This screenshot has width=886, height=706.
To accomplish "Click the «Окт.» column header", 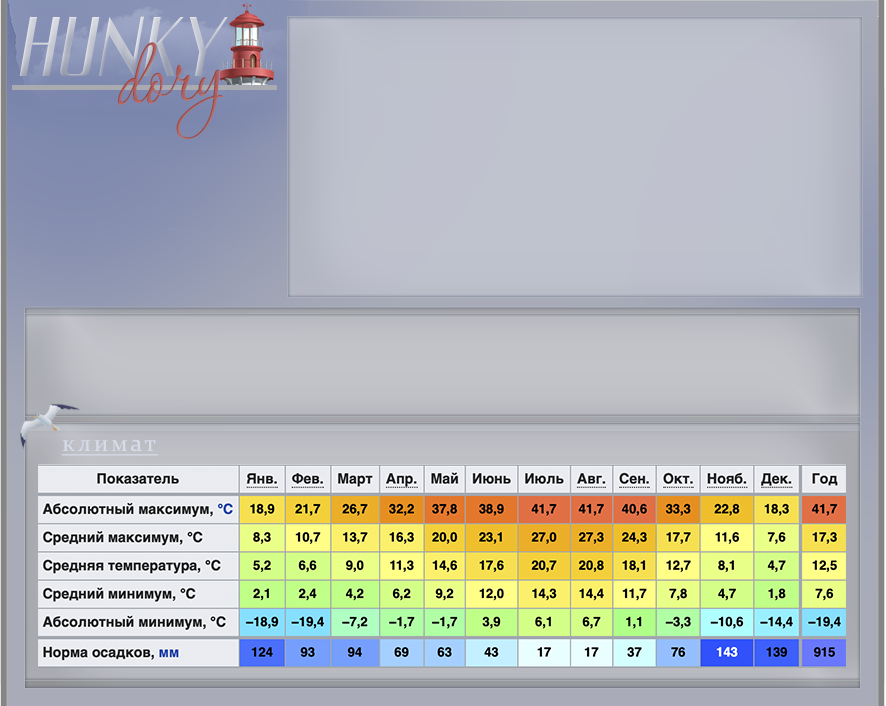I will tap(678, 479).
